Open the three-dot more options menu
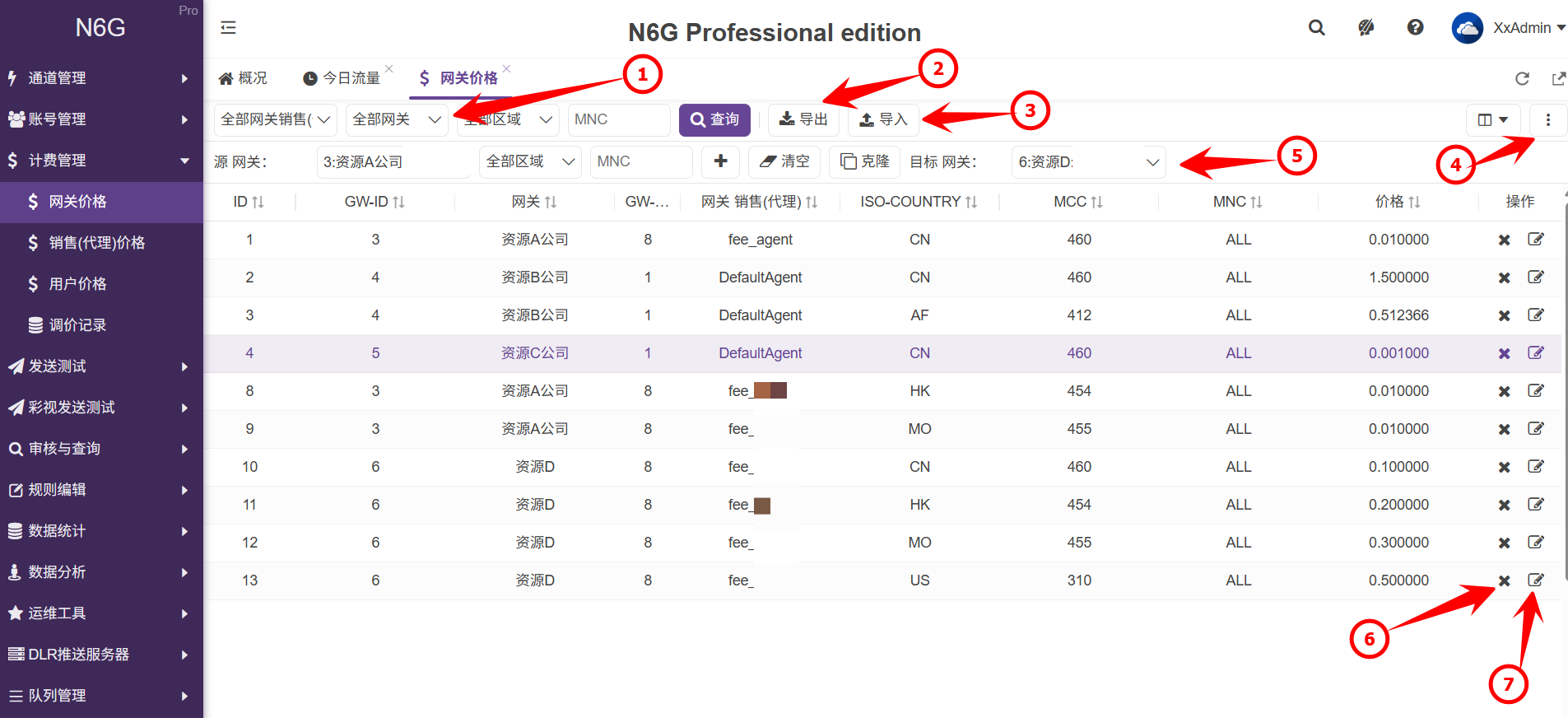The height and width of the screenshot is (718, 1568). click(1548, 120)
